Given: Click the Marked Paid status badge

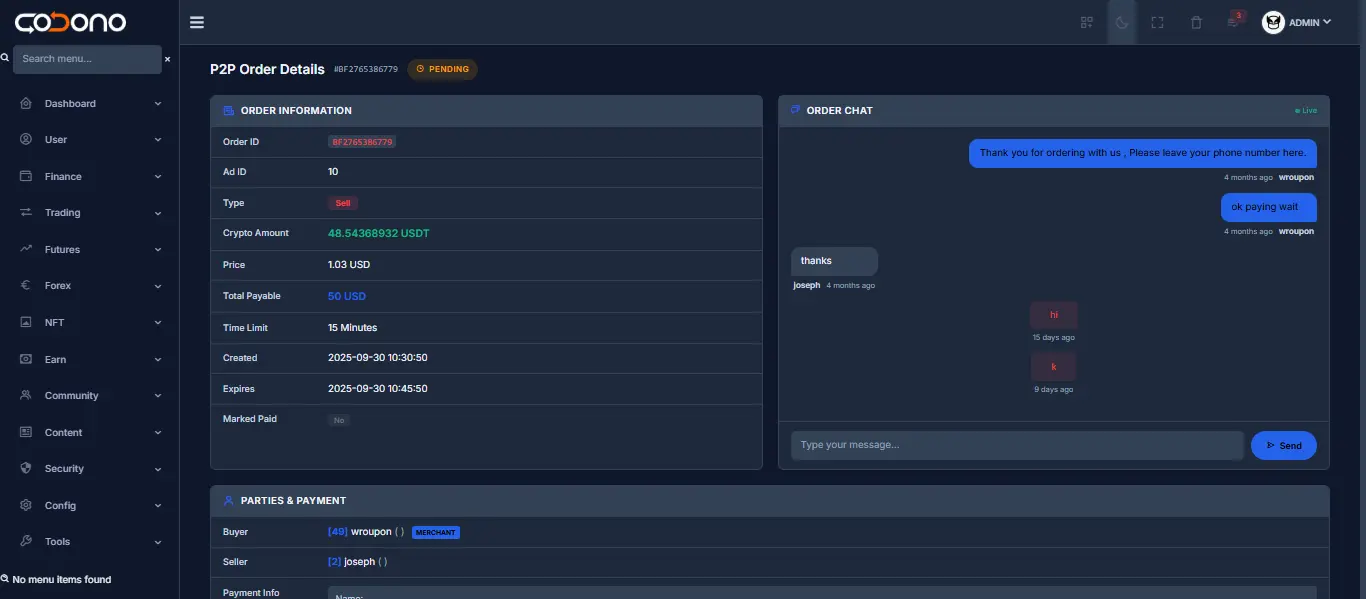Looking at the screenshot, I should coord(339,419).
